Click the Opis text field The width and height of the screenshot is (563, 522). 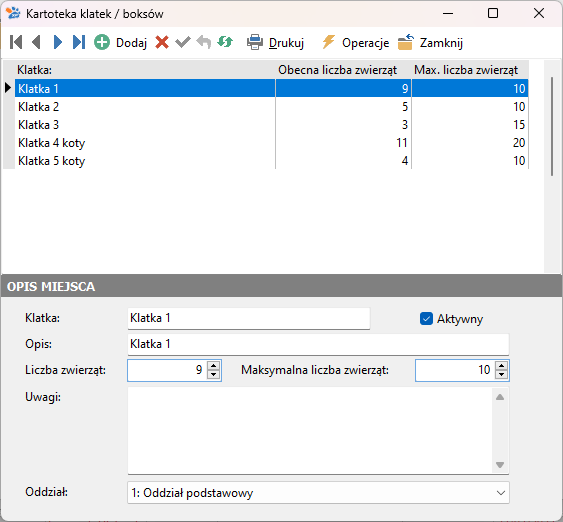click(x=318, y=344)
